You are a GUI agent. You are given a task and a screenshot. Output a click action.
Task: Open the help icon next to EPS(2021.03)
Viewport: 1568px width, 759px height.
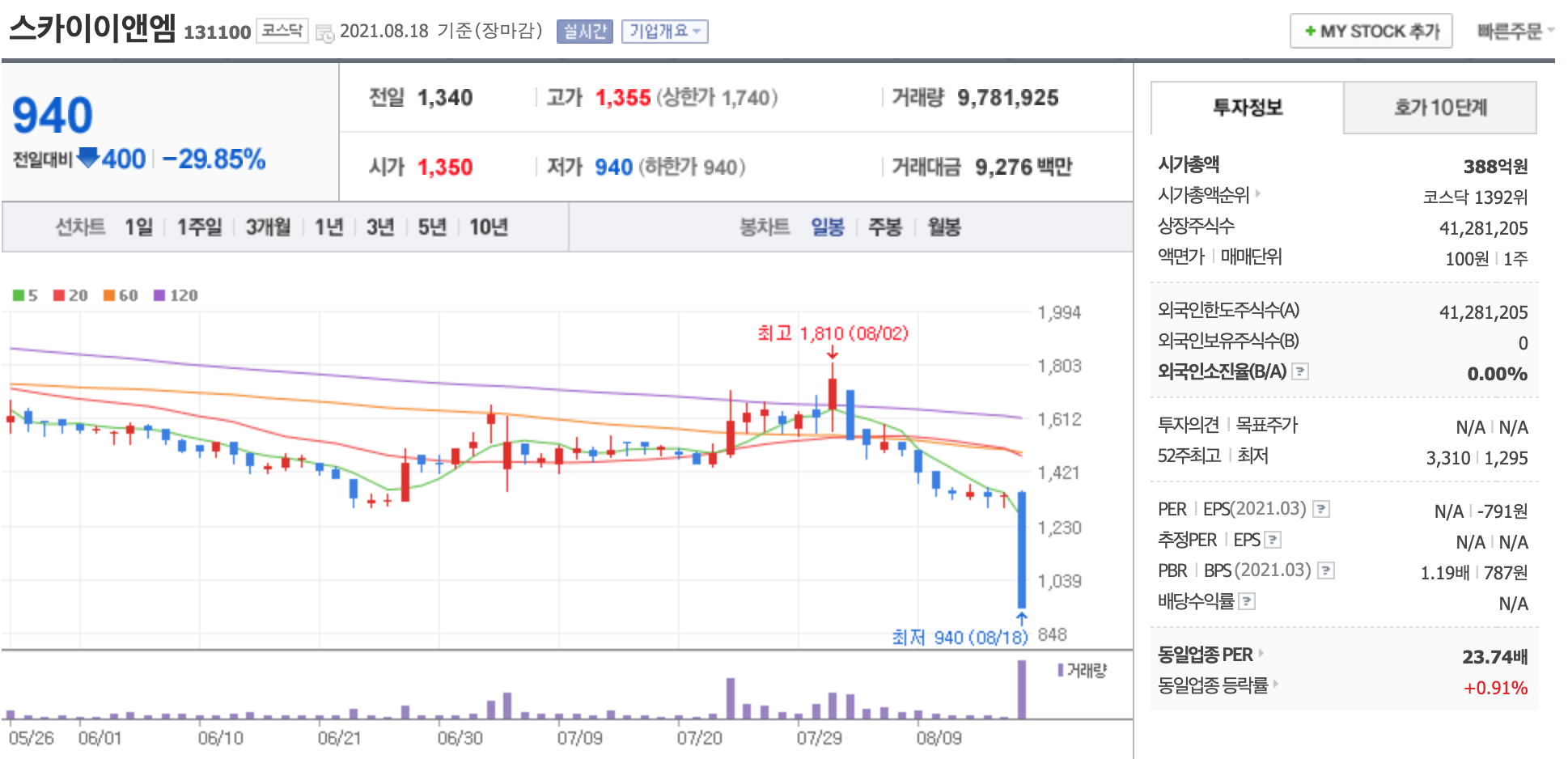click(1321, 509)
